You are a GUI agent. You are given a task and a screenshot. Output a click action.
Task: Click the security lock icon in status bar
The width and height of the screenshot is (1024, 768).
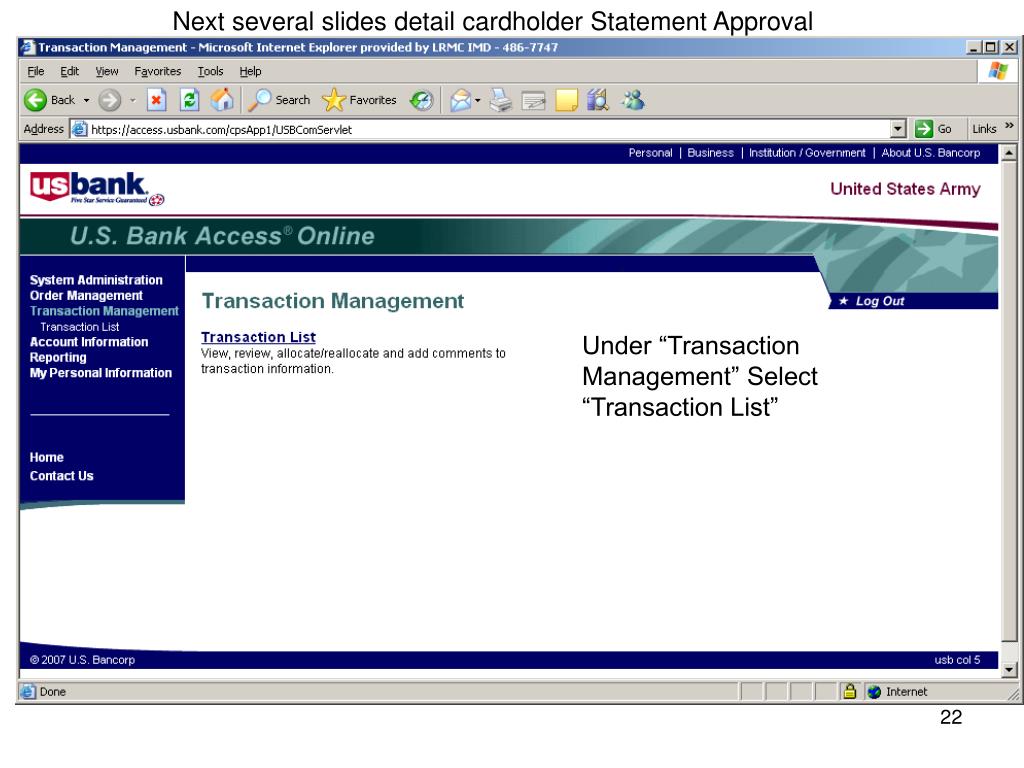[849, 691]
